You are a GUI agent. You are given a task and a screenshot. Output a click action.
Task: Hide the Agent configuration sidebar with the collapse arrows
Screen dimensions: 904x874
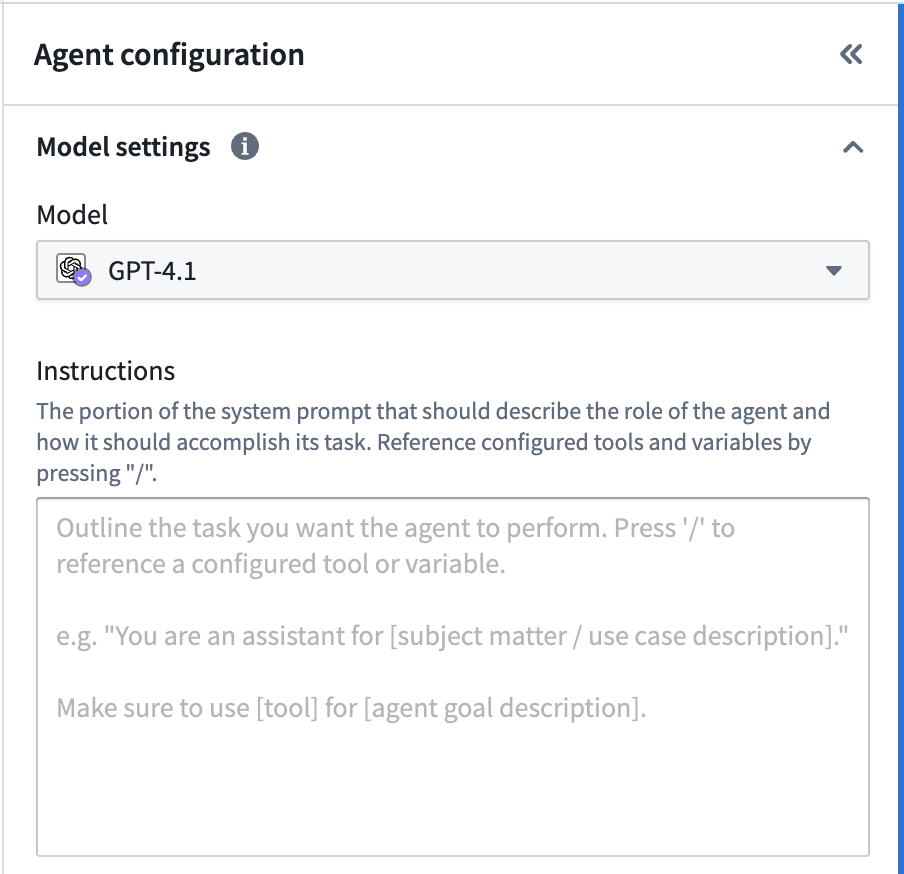click(x=851, y=54)
